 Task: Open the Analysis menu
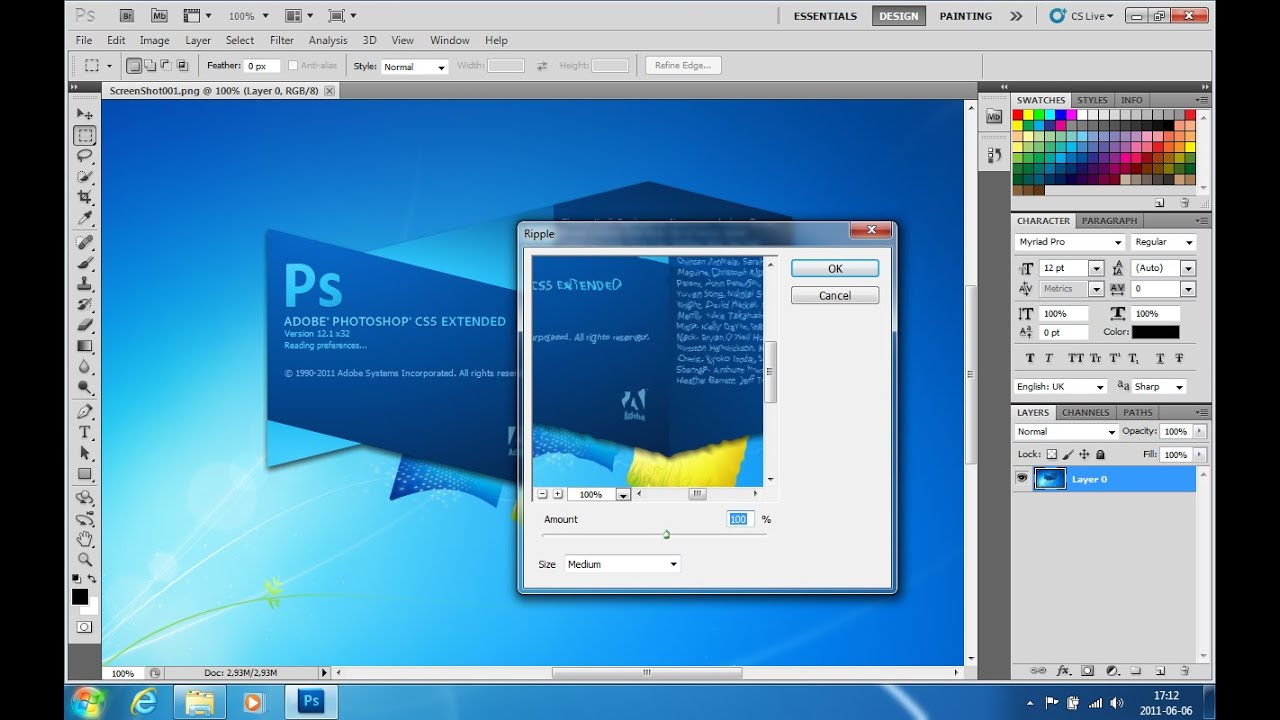[328, 40]
